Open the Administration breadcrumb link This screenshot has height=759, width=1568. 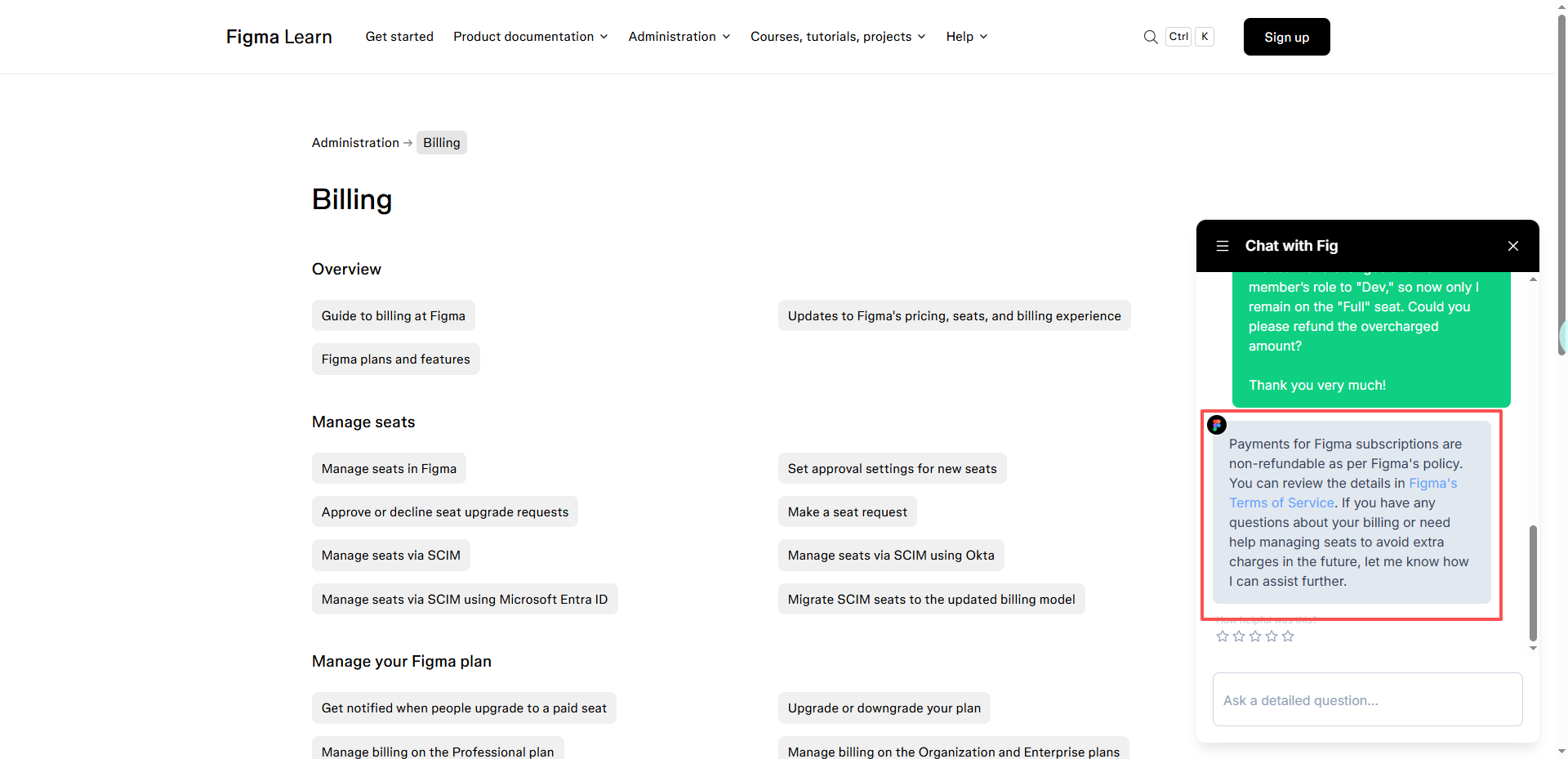[355, 143]
